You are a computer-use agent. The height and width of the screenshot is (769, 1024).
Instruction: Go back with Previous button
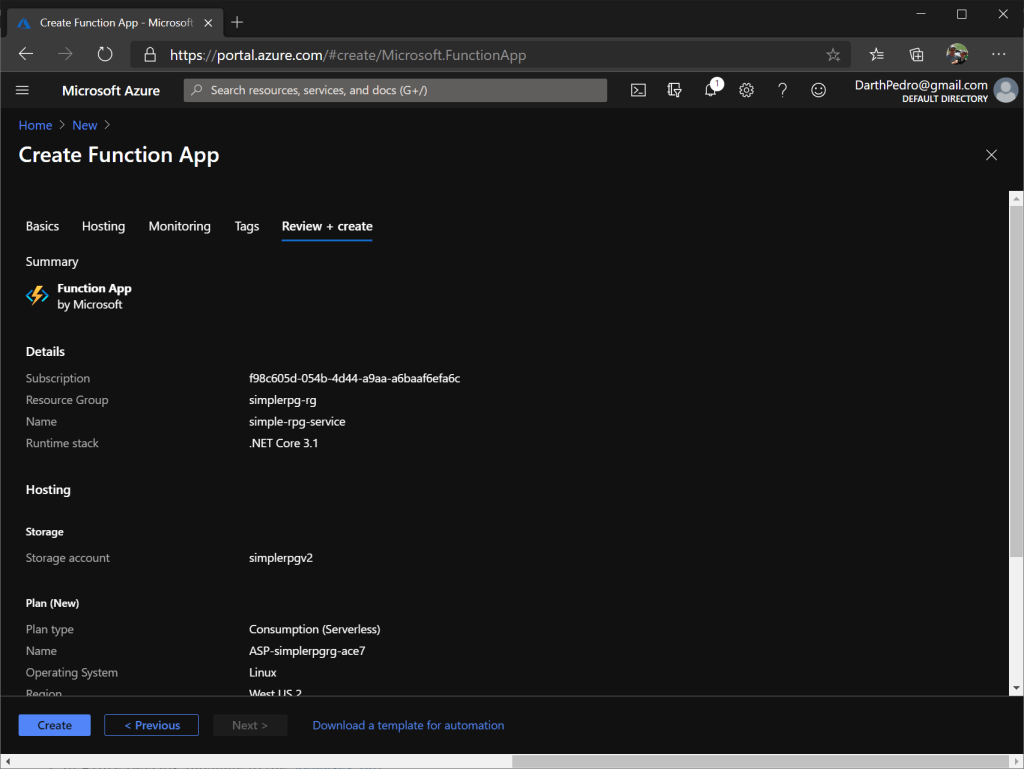pos(152,725)
